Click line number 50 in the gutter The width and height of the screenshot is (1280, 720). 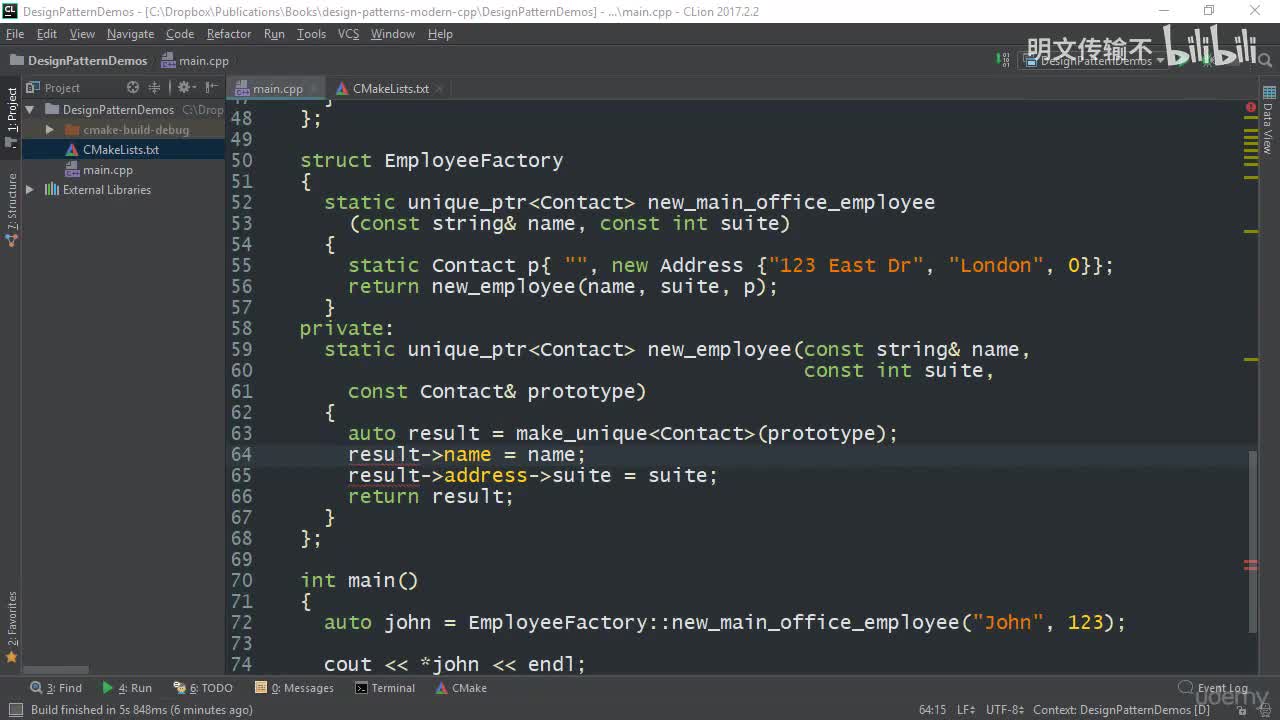pyautogui.click(x=241, y=161)
